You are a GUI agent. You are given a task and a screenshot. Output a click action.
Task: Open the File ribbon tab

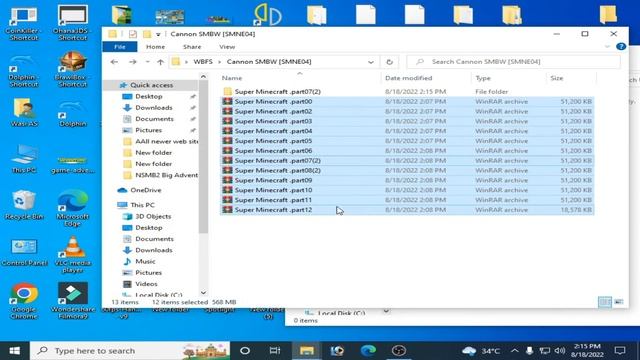coord(120,47)
